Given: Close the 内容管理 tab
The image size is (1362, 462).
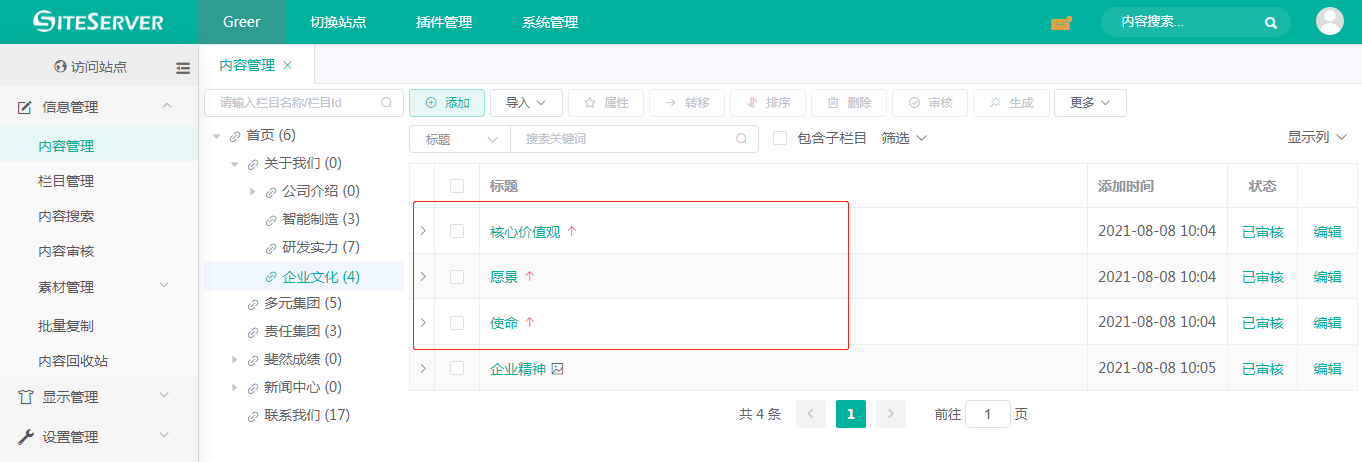Looking at the screenshot, I should [x=288, y=65].
